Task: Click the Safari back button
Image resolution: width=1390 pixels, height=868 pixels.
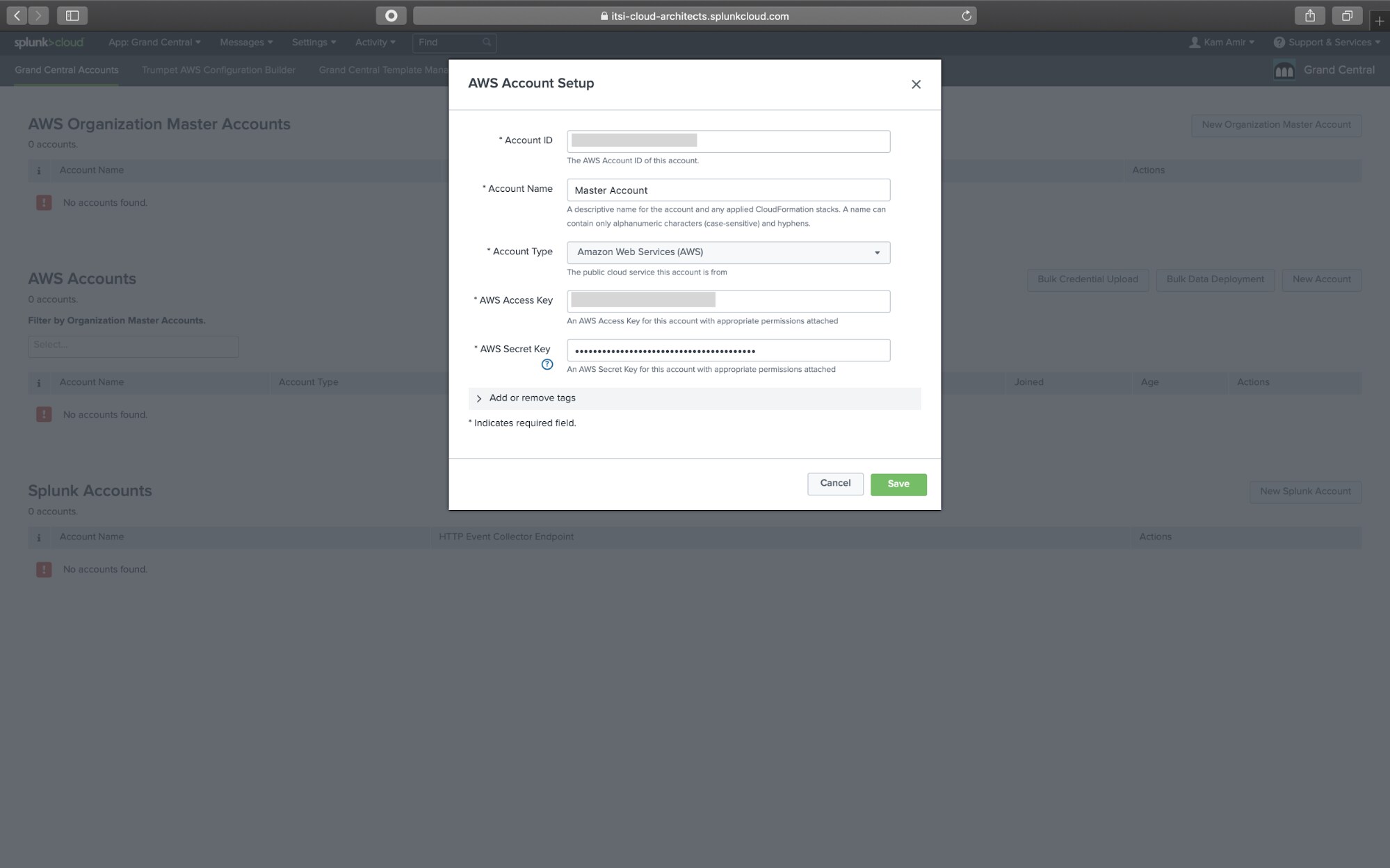Action: [x=17, y=15]
